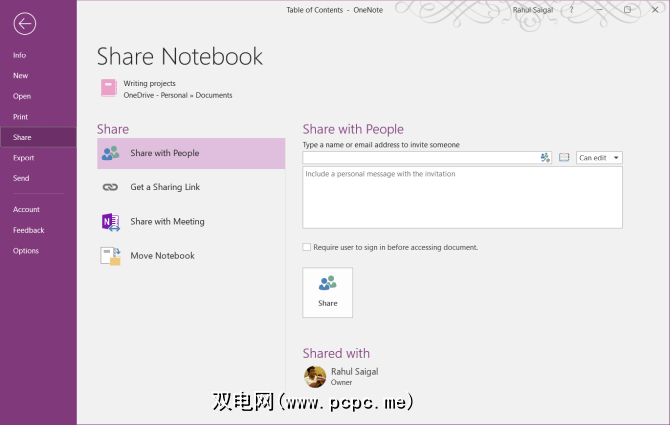The image size is (670, 425).
Task: Click the personal message text box
Action: [462, 197]
